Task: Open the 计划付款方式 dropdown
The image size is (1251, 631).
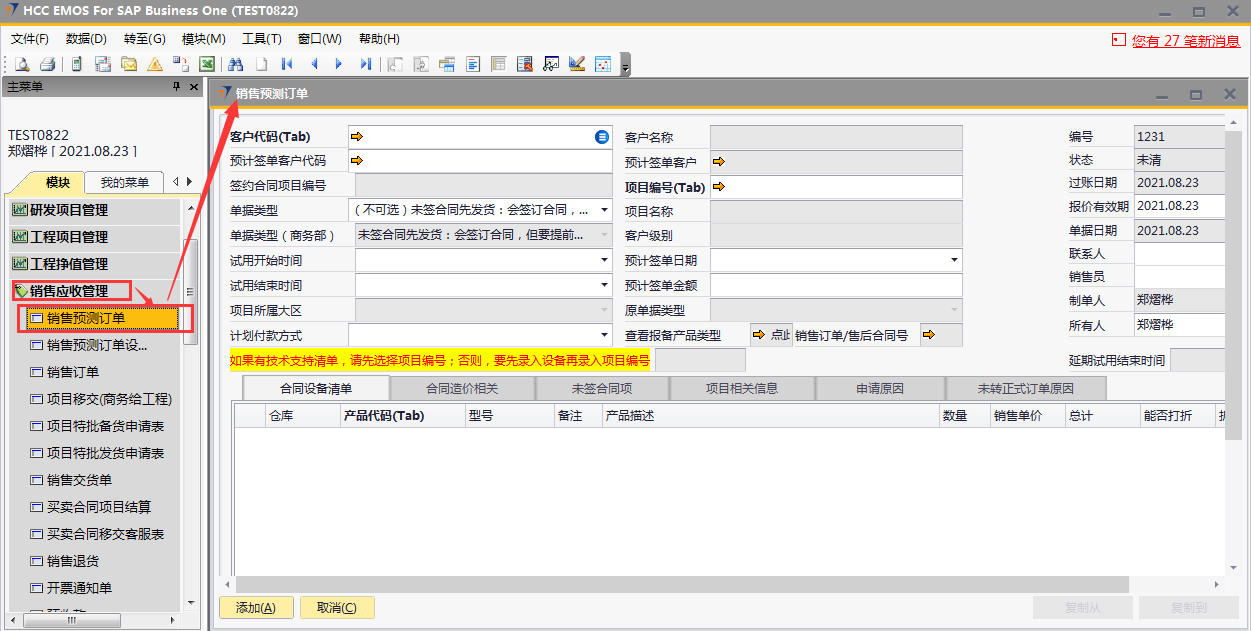Action: (604, 335)
